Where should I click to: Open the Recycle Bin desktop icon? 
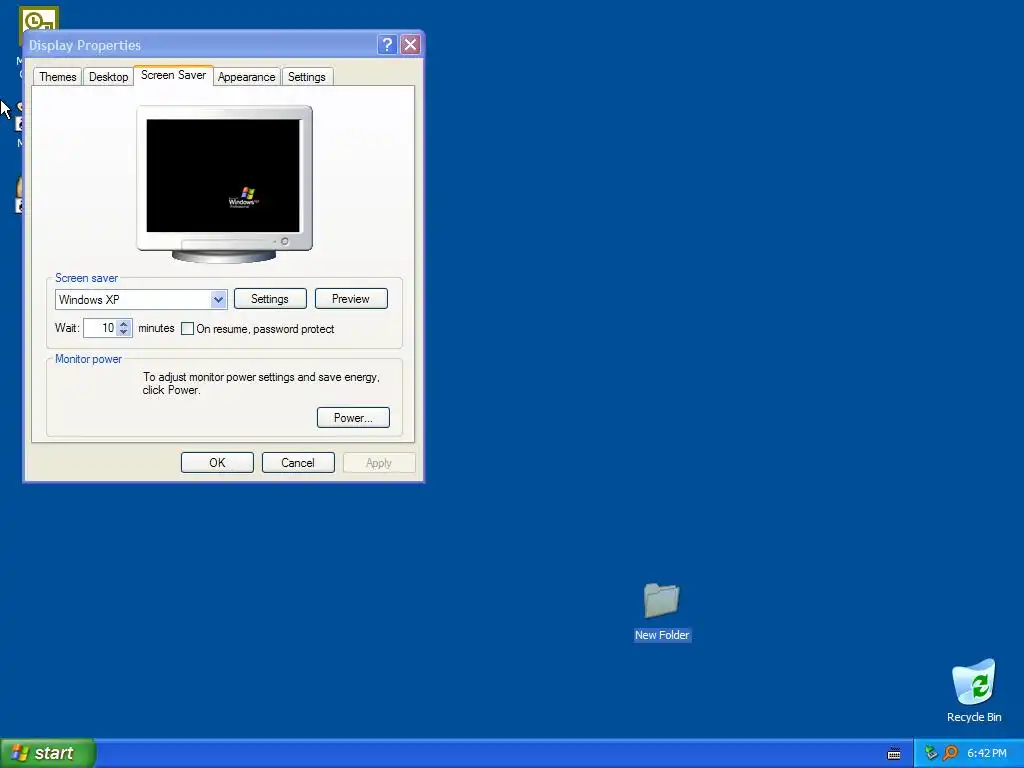click(974, 691)
